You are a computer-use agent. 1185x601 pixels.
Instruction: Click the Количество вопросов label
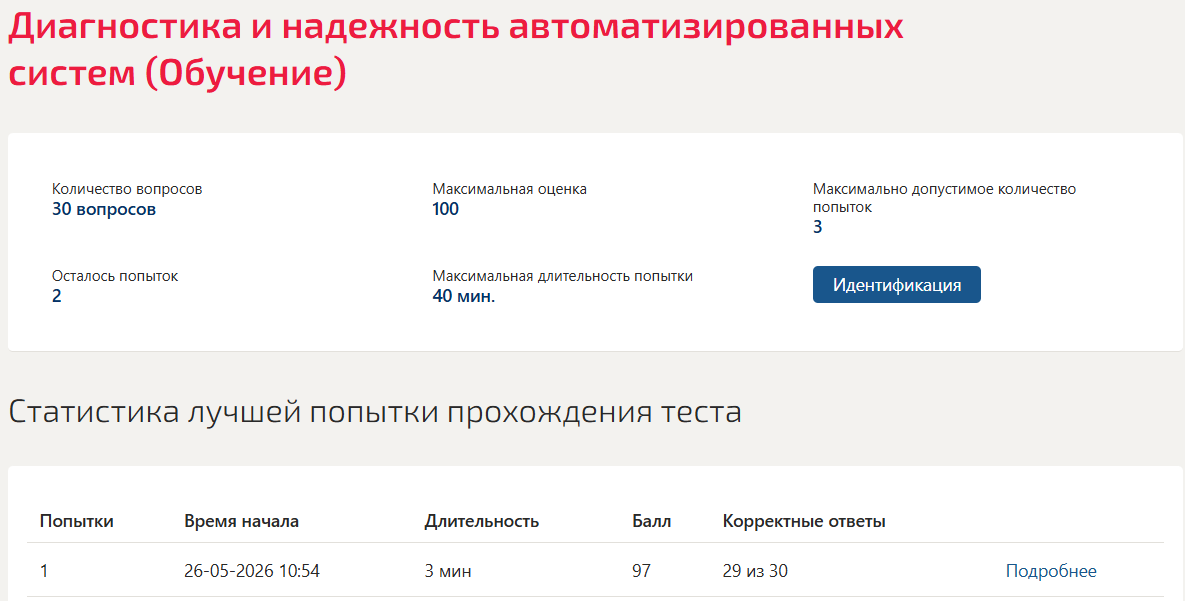pyautogui.click(x=127, y=189)
